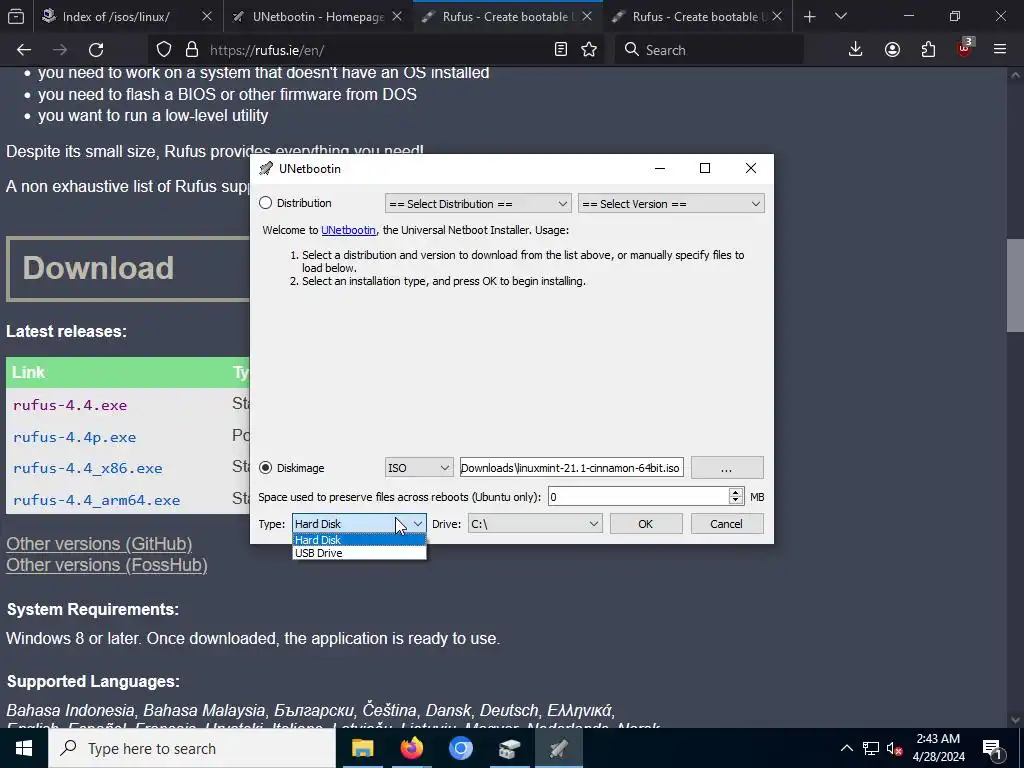Open the Select Distribution dropdown

(x=478, y=204)
